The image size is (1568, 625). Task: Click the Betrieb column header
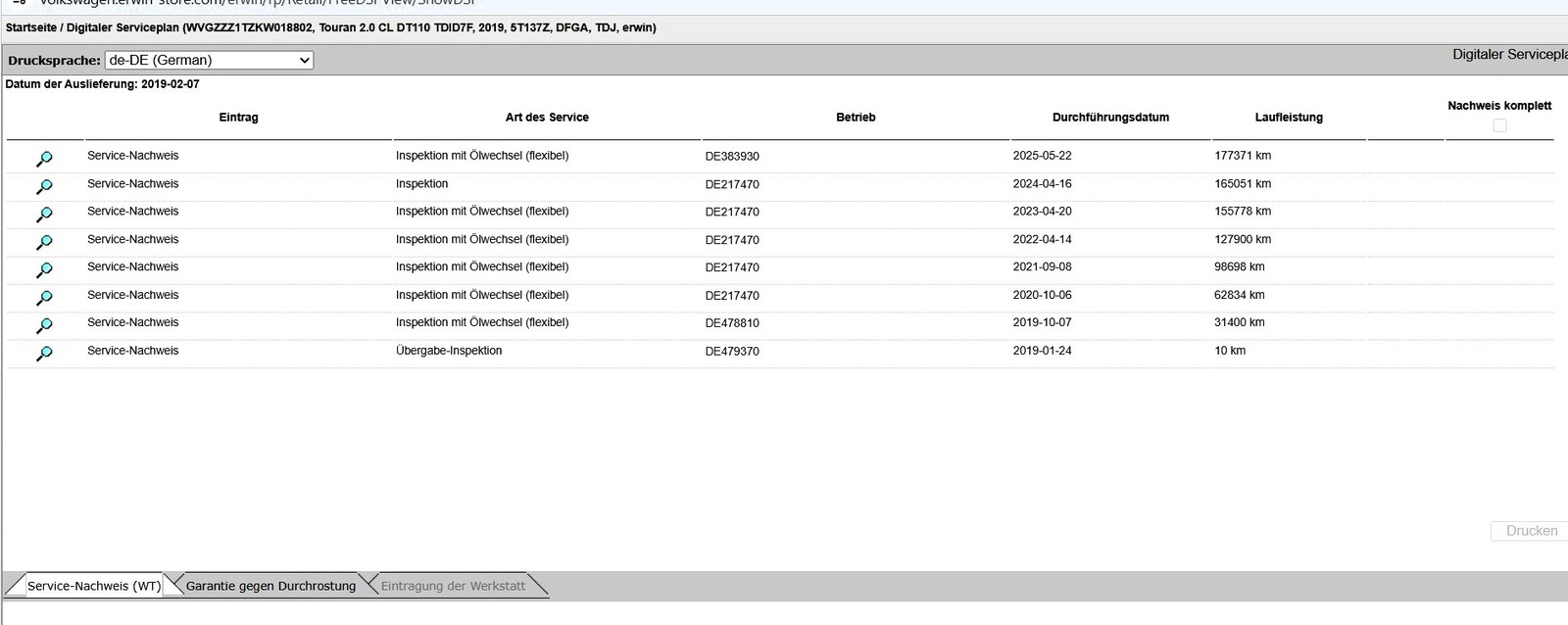tap(856, 118)
